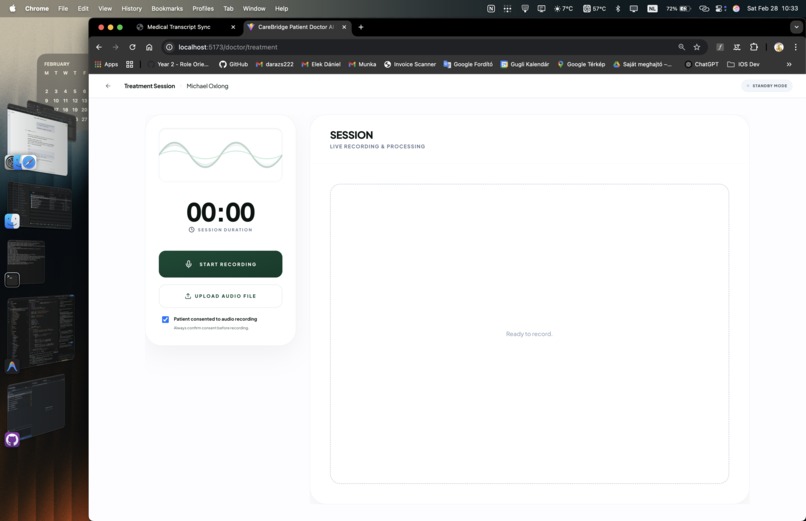Bookmark this page with star icon
Image resolution: width=806 pixels, height=521 pixels.
click(697, 47)
